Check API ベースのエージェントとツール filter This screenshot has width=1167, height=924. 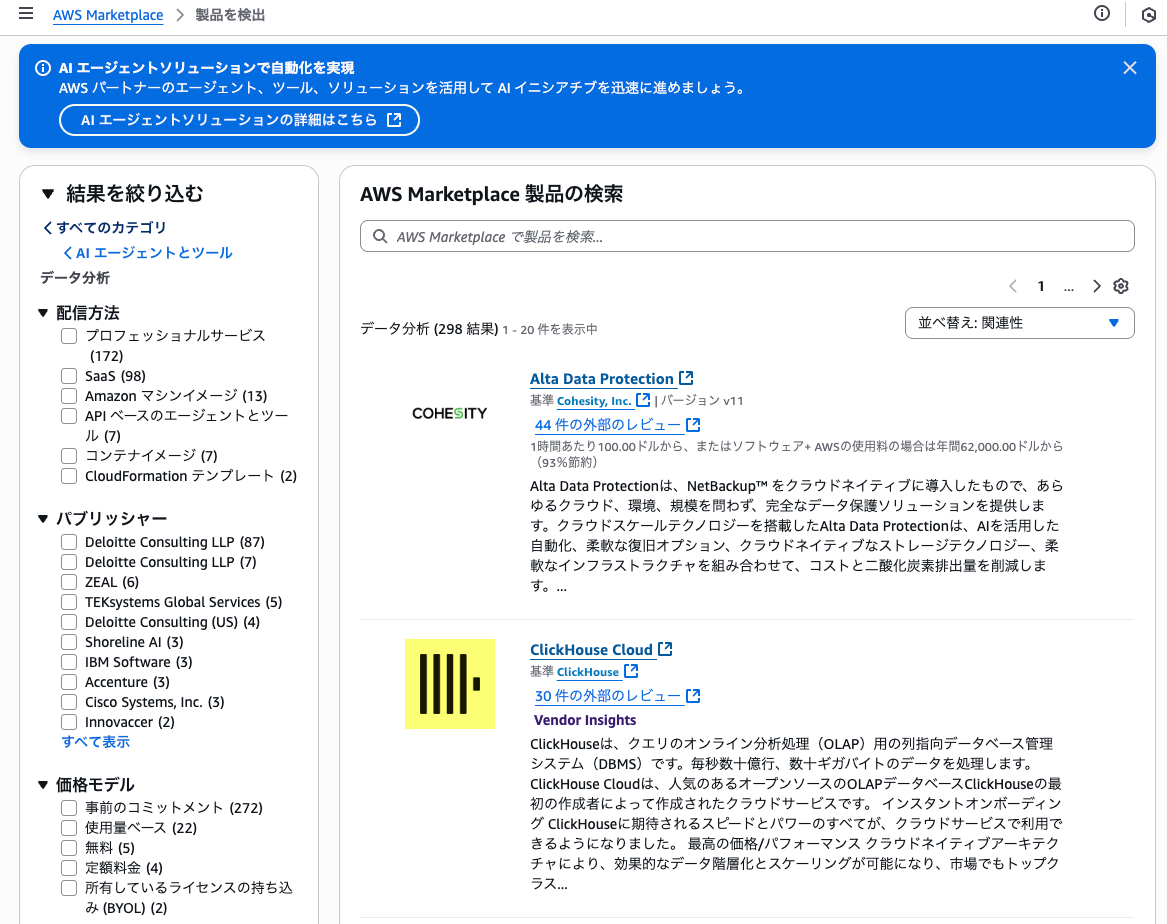click(x=69, y=416)
